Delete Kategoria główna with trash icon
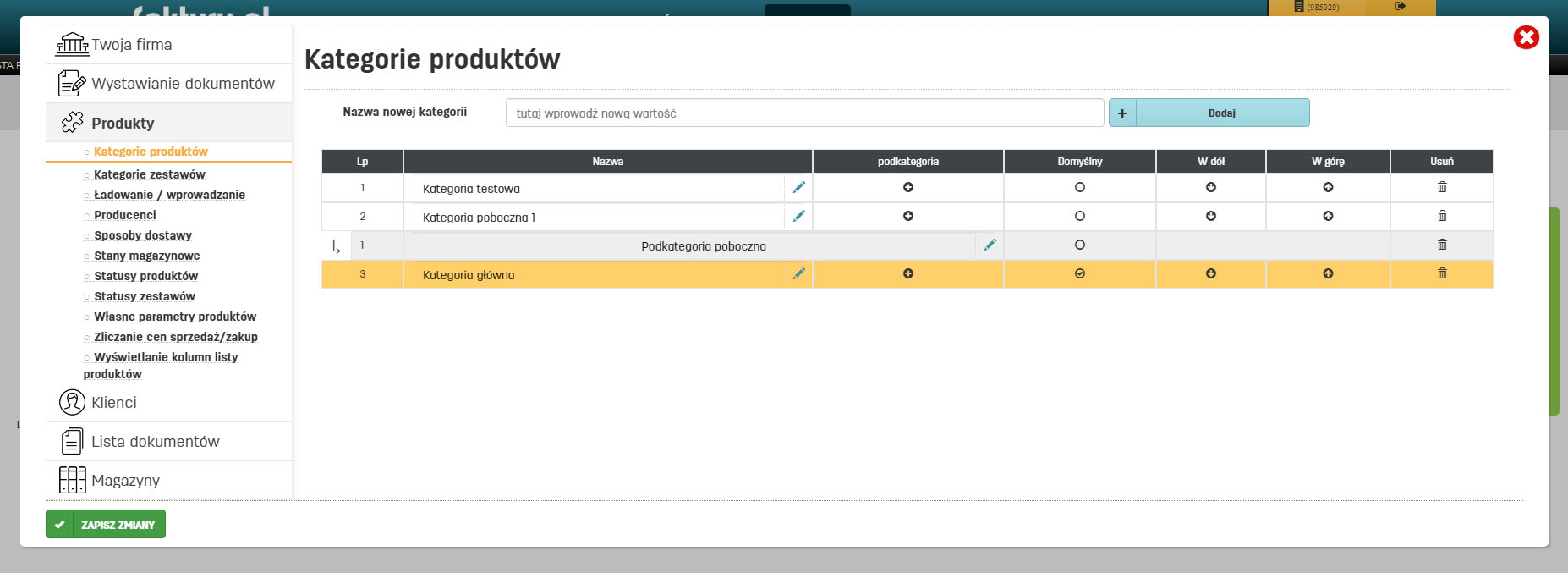The image size is (1568, 573). coord(1442,273)
